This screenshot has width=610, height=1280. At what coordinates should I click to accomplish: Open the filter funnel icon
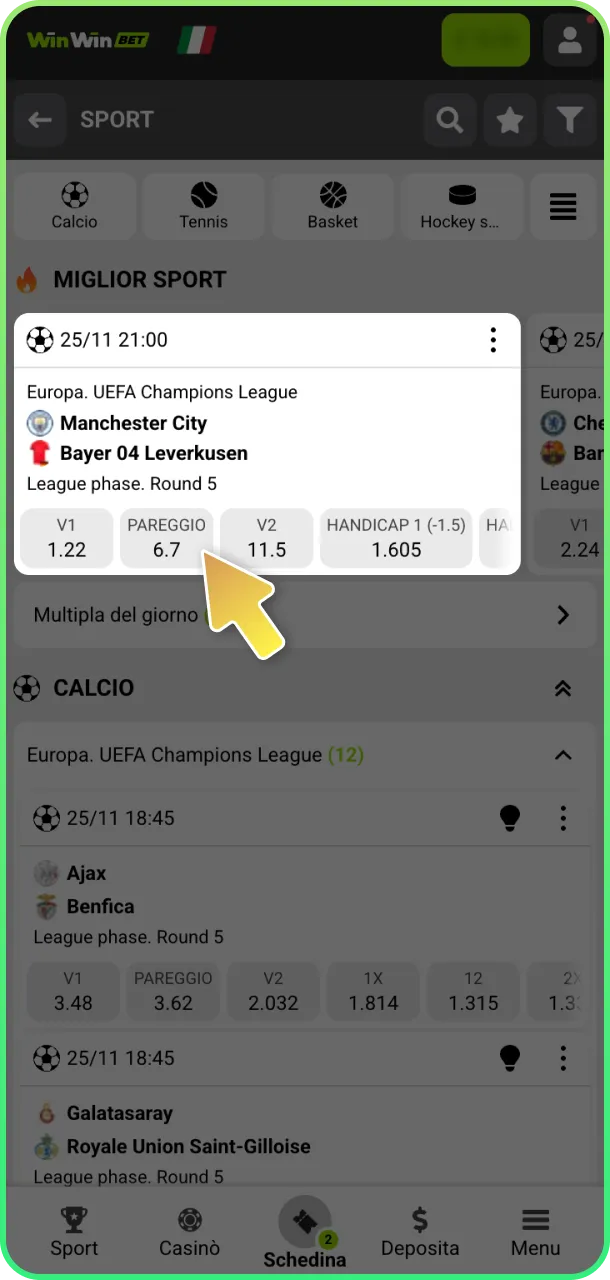[x=570, y=121]
